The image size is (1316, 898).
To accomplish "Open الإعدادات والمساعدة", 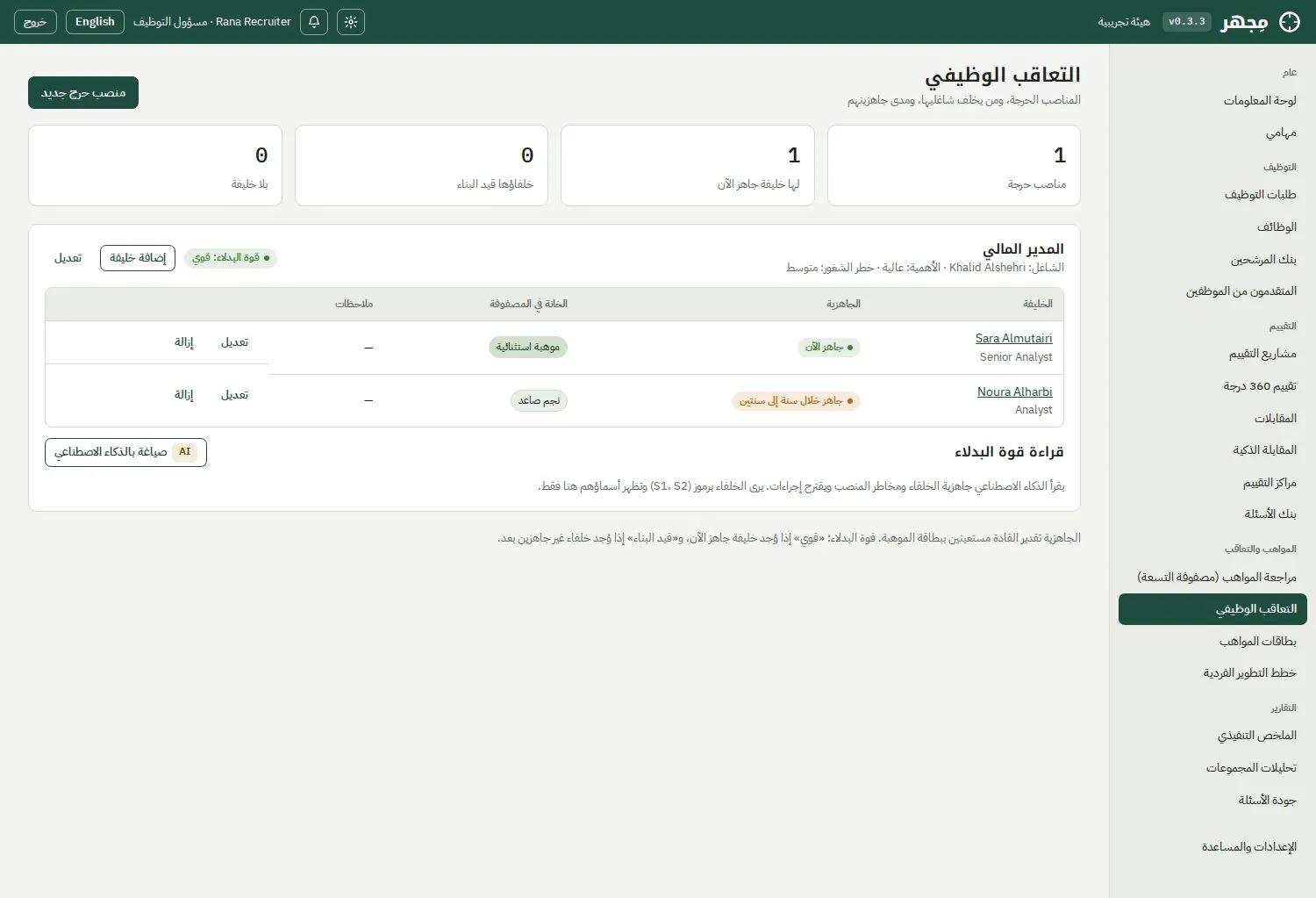I will 1212,847.
